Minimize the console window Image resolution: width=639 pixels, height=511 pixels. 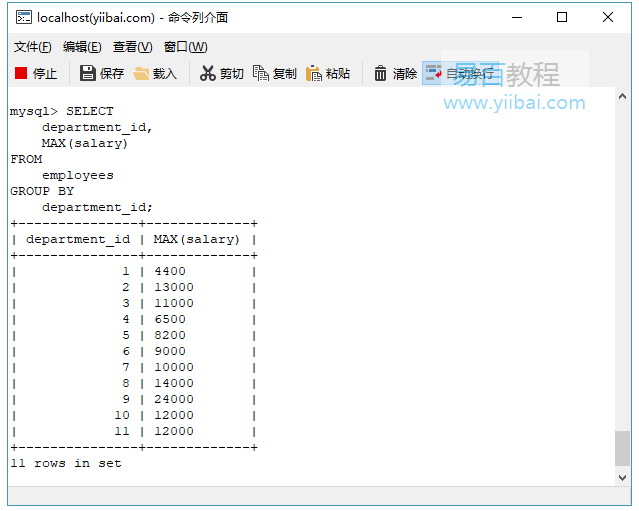(516, 17)
